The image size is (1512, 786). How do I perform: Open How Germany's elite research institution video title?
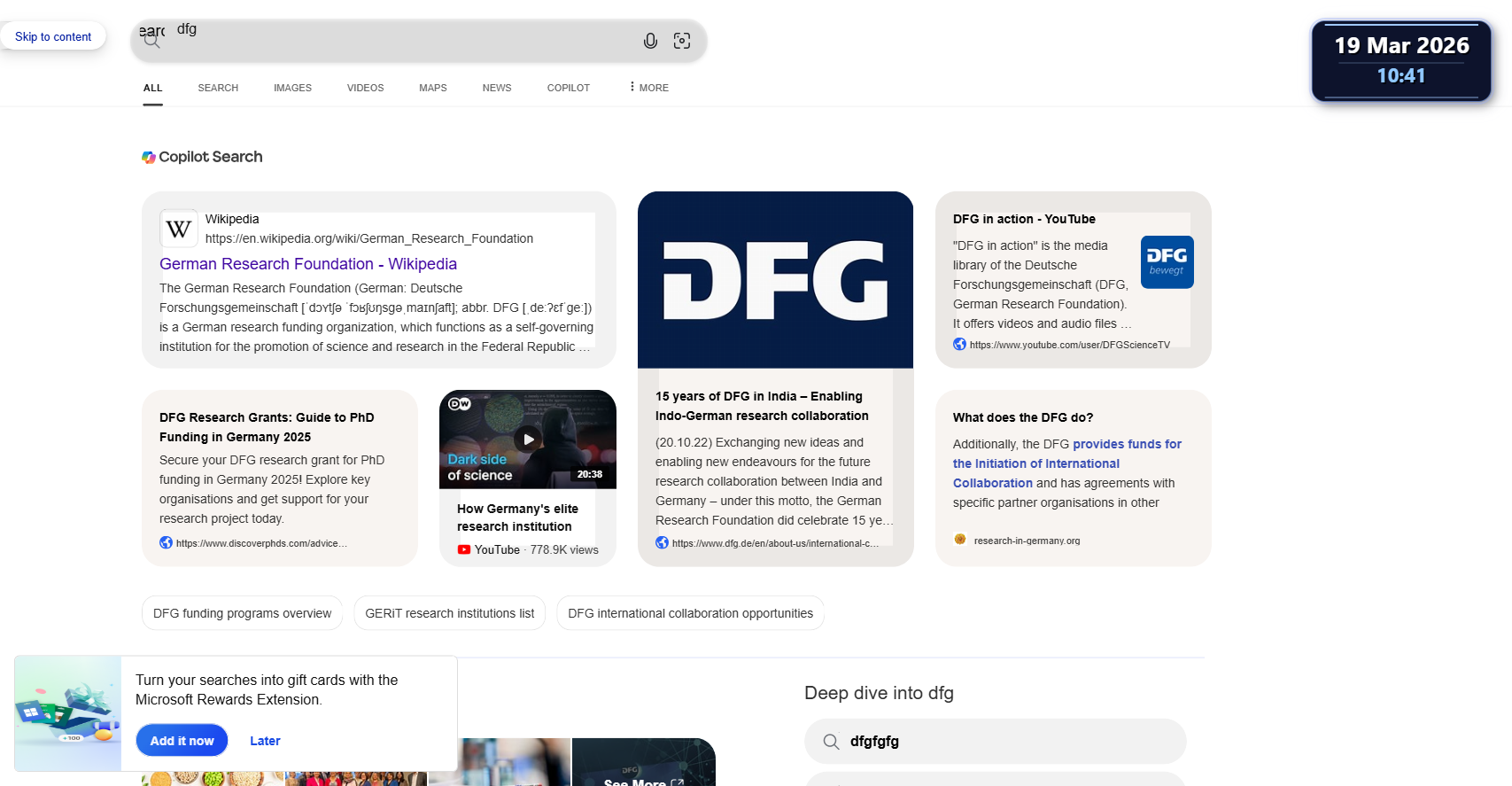(x=517, y=518)
